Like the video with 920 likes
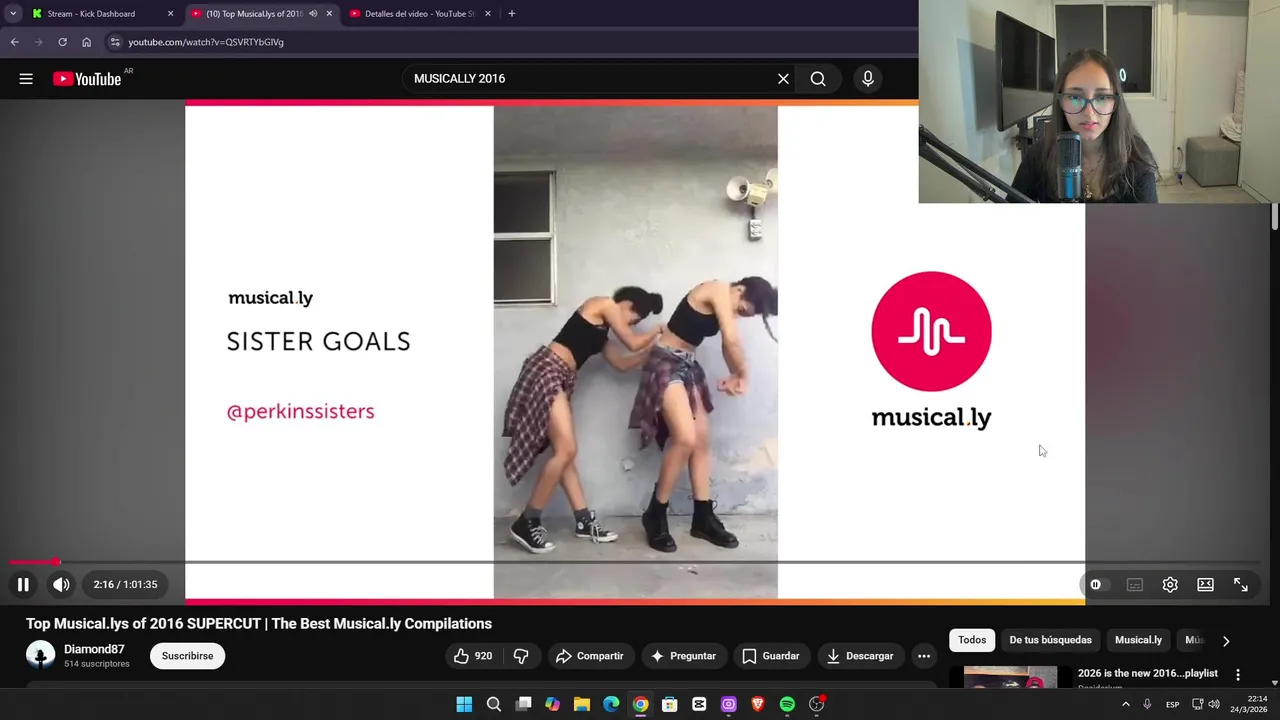The image size is (1280, 720). 472,656
